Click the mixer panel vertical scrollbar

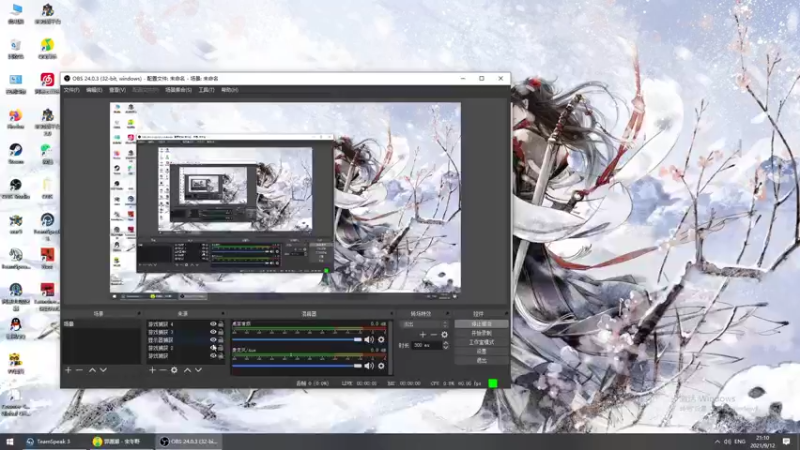[390, 347]
